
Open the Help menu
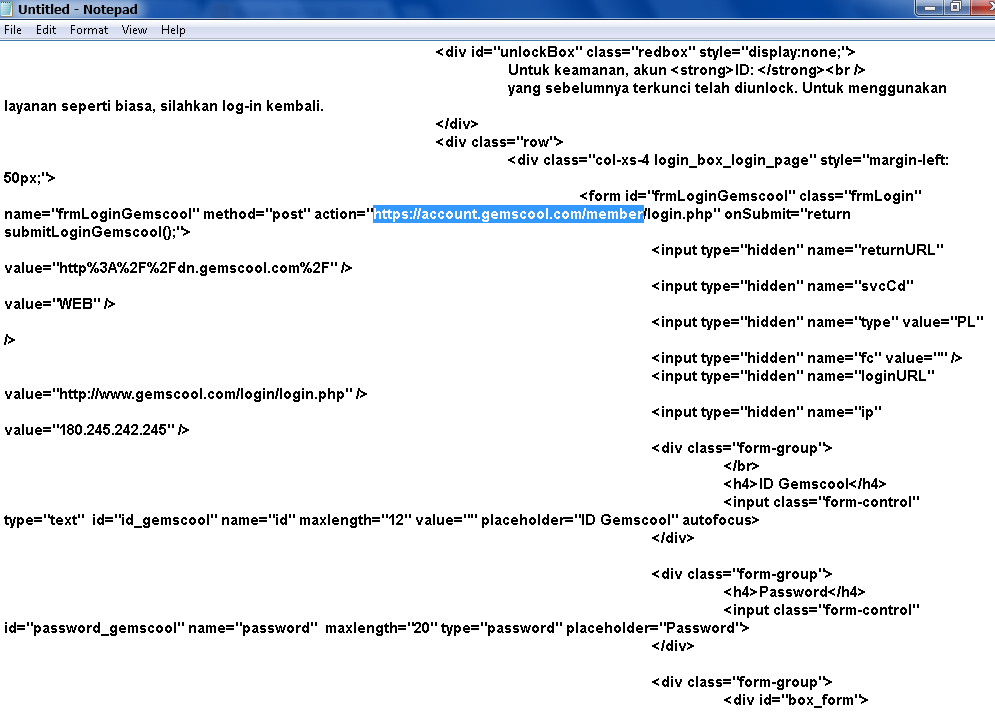coord(173,30)
